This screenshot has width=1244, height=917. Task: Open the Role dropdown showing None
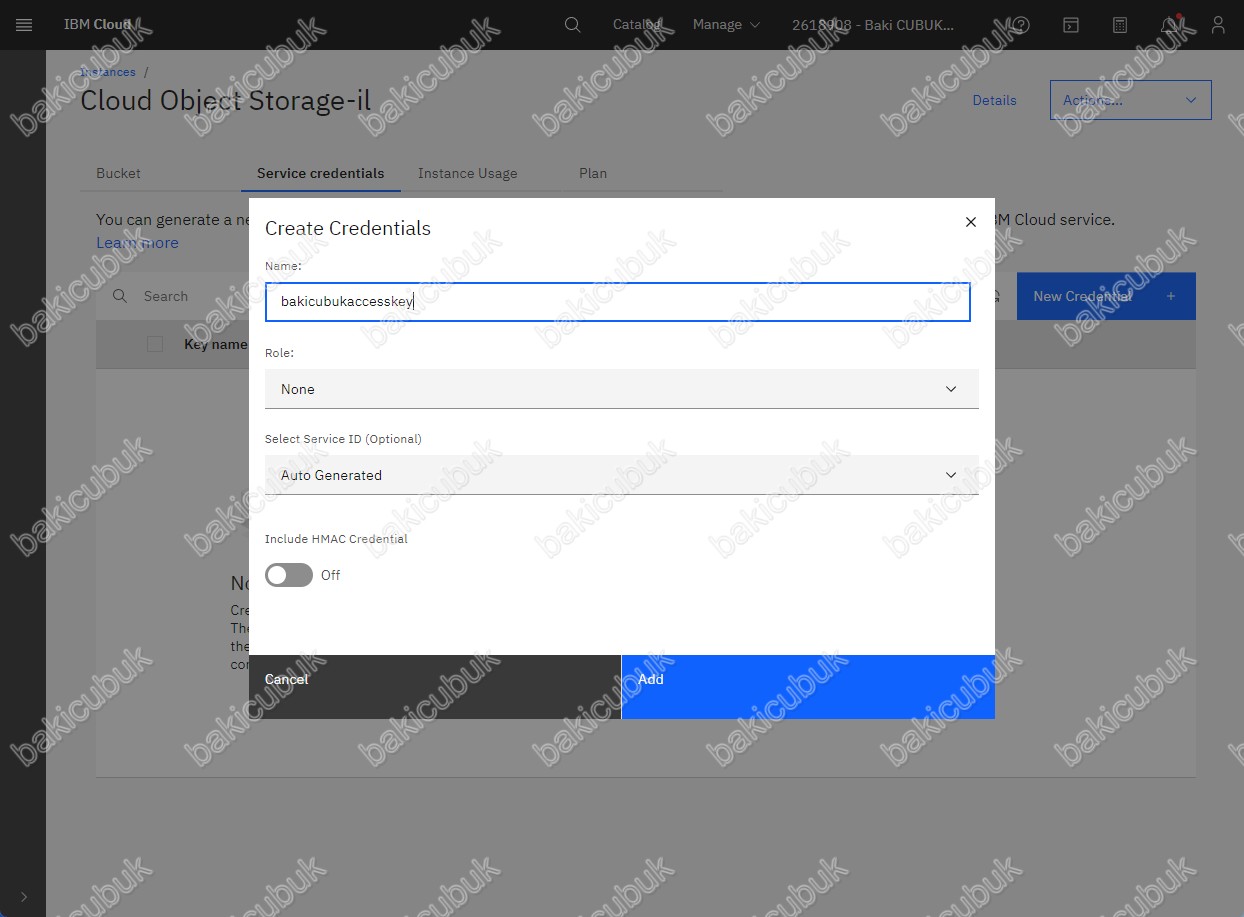pos(621,389)
